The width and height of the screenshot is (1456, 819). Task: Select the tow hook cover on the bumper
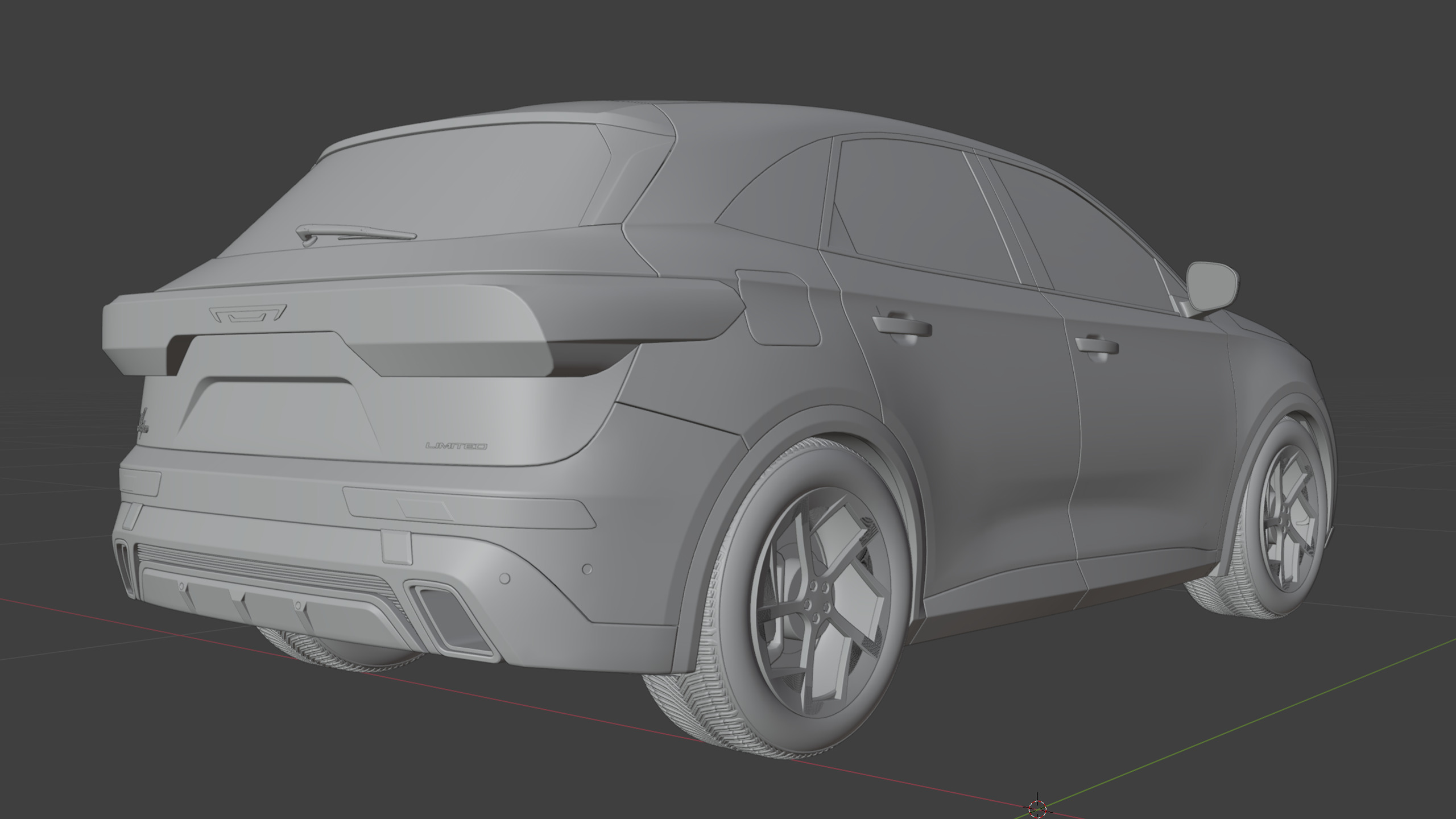coord(395,547)
